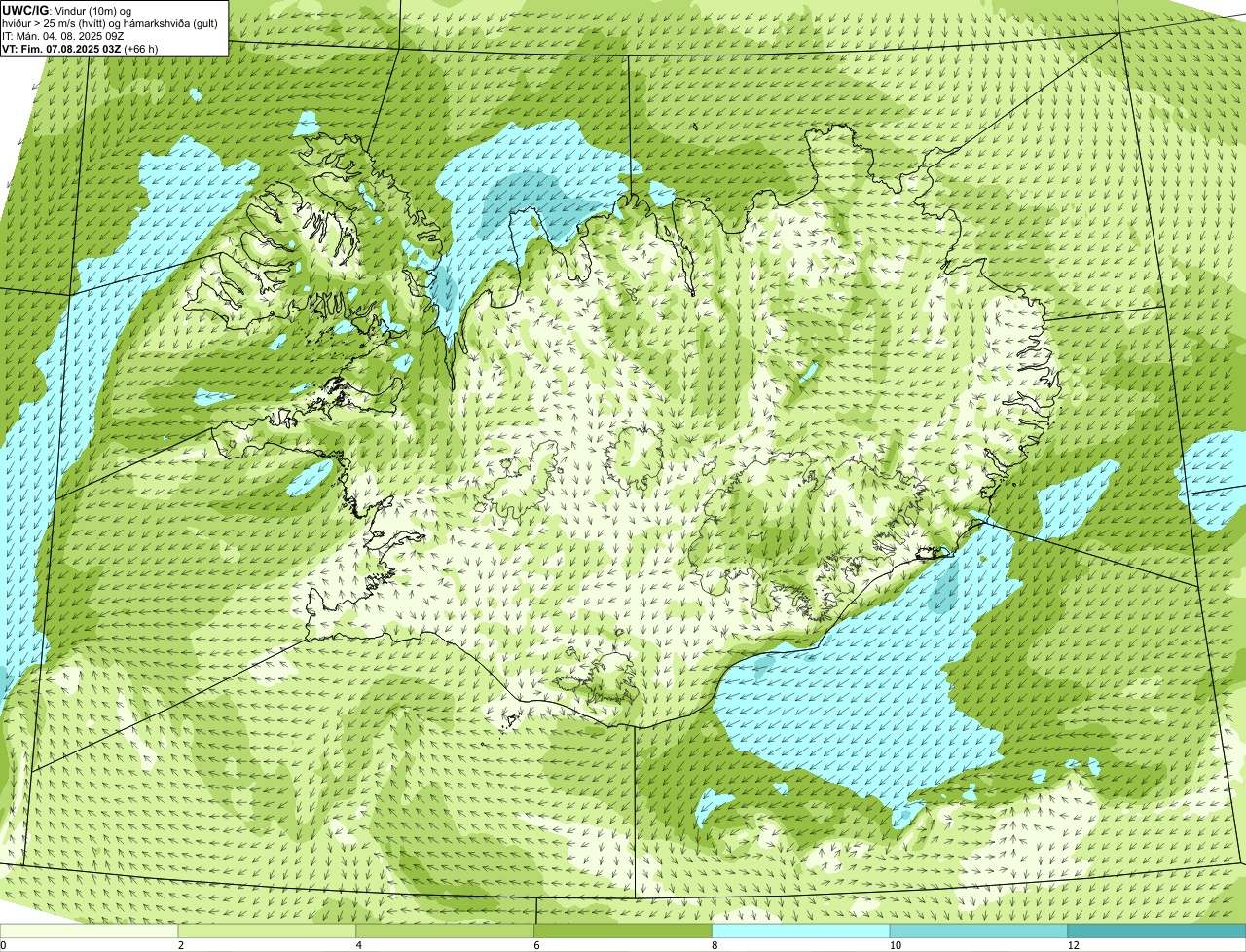The image size is (1246, 952).
Task: Click the above-12 m/s teal legend segment
Action: pyautogui.click(x=1157, y=931)
